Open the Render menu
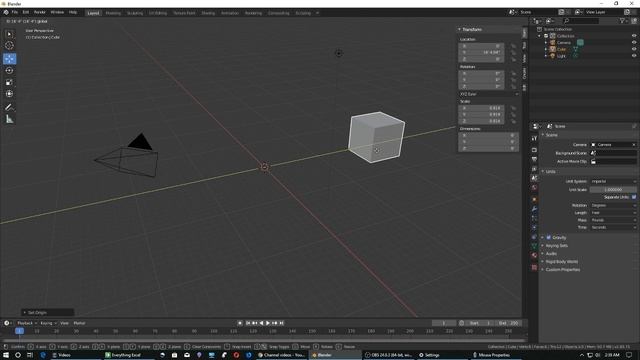Image resolution: width=640 pixels, height=360 pixels. (x=40, y=13)
